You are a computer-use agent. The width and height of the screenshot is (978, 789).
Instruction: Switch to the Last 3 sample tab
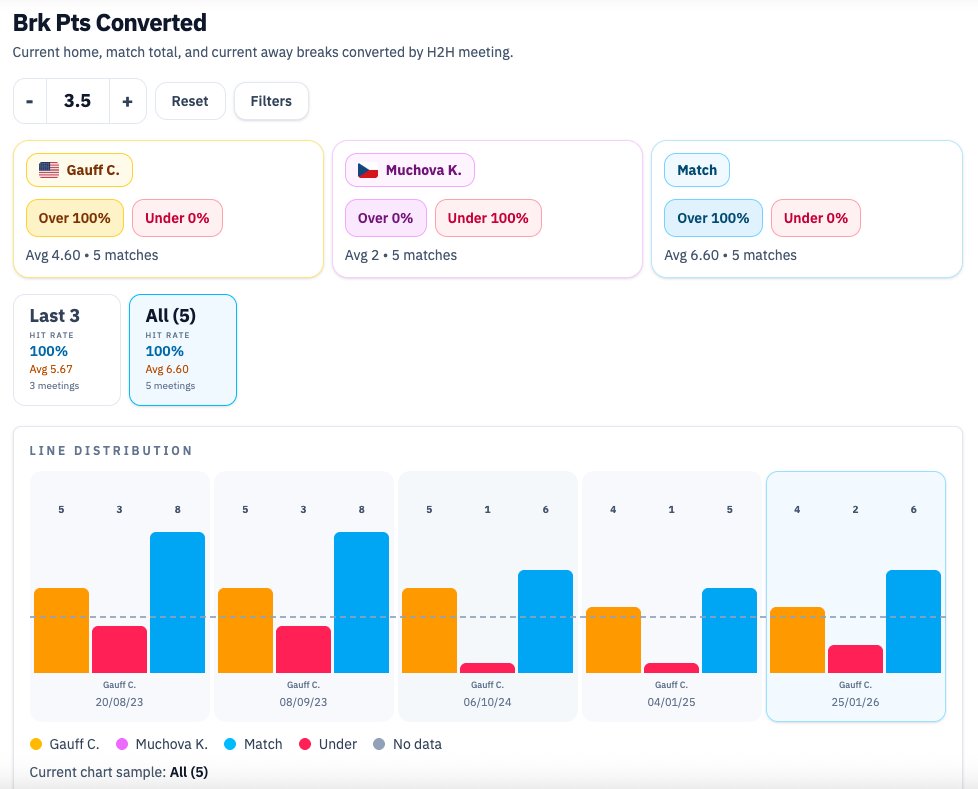66,348
